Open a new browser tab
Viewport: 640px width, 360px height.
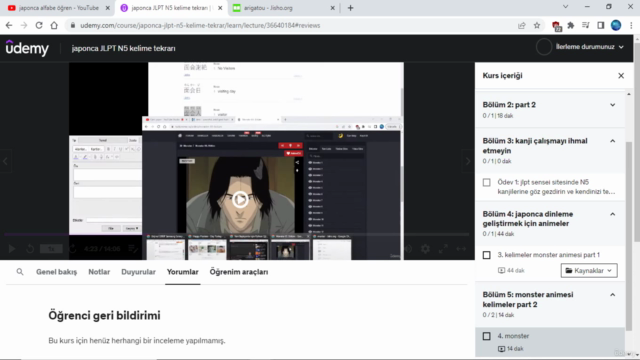point(350,8)
